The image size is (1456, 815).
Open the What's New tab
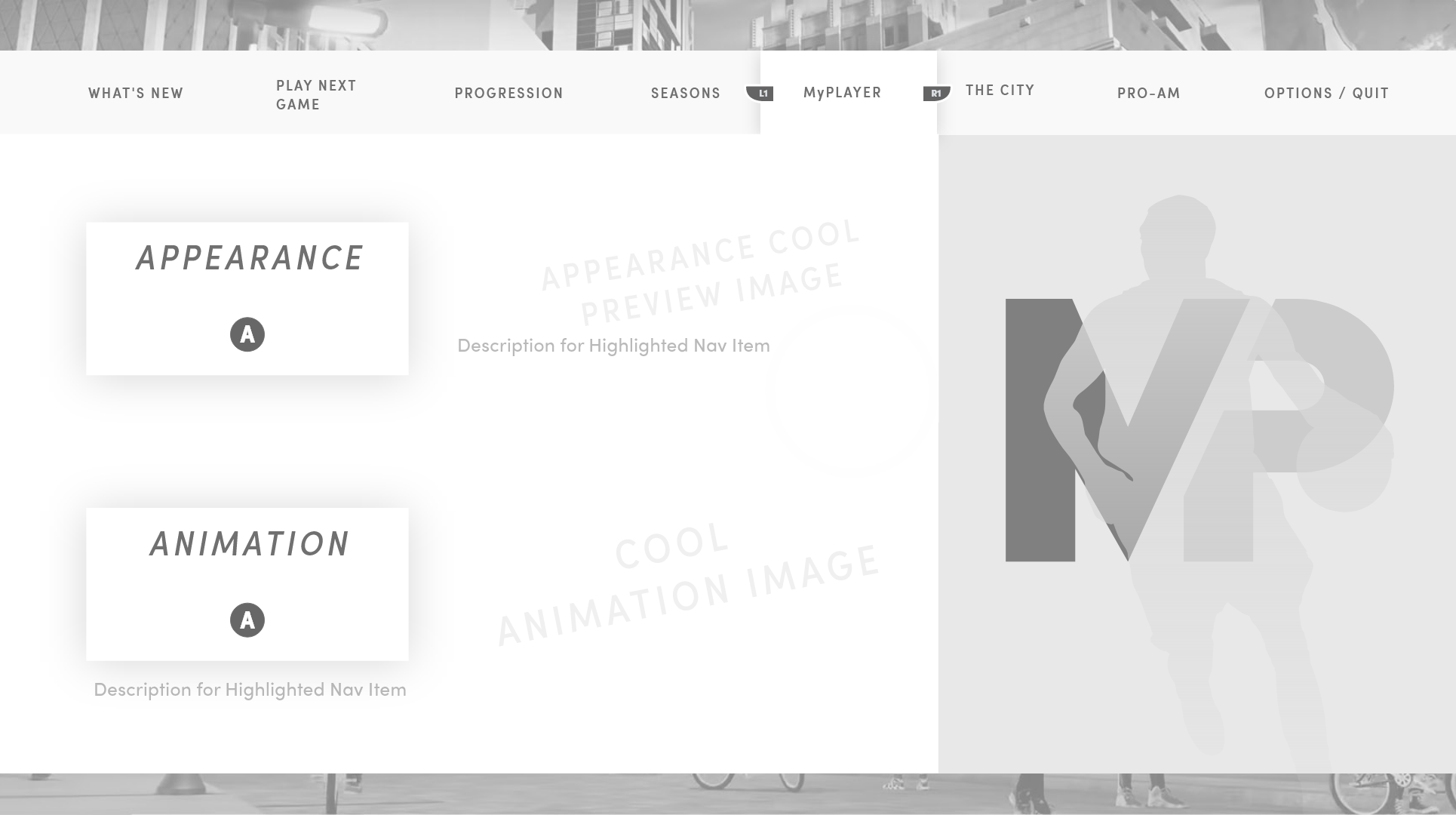click(136, 94)
